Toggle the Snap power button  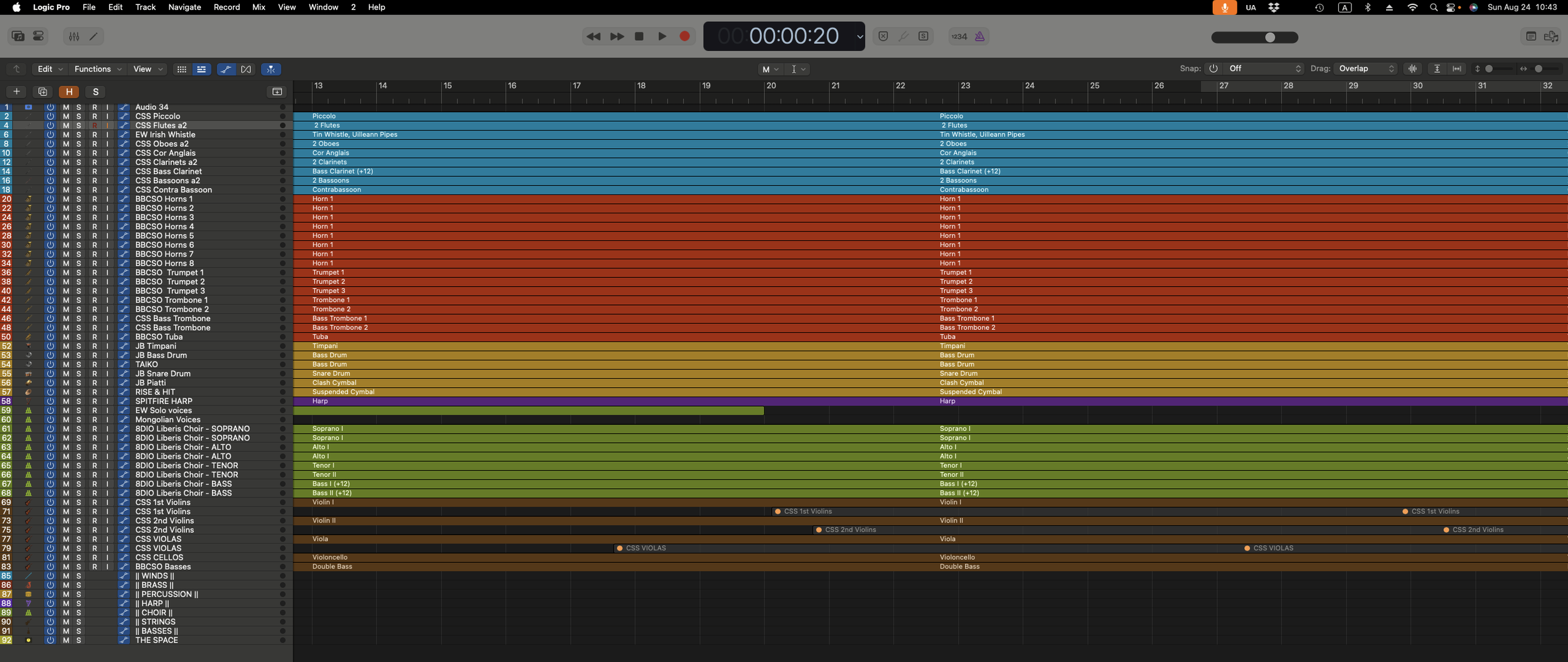[x=1213, y=68]
